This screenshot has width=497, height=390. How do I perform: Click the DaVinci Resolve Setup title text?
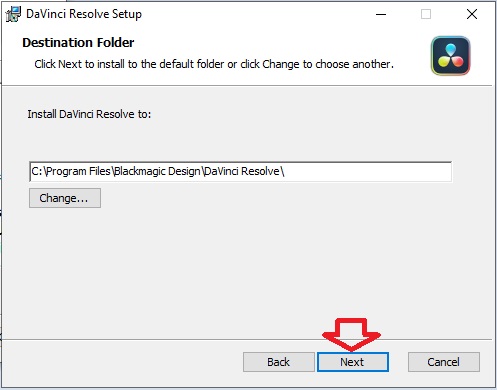[84, 14]
